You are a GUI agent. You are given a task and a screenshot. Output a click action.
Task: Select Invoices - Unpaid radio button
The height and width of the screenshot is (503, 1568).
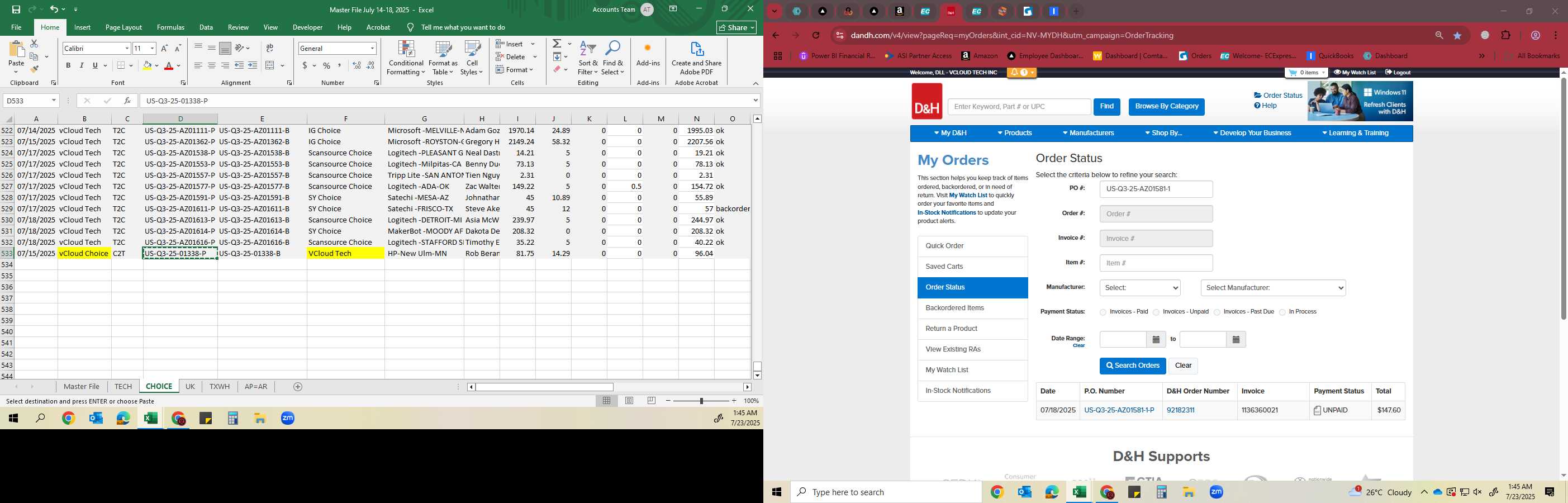pyautogui.click(x=1156, y=312)
